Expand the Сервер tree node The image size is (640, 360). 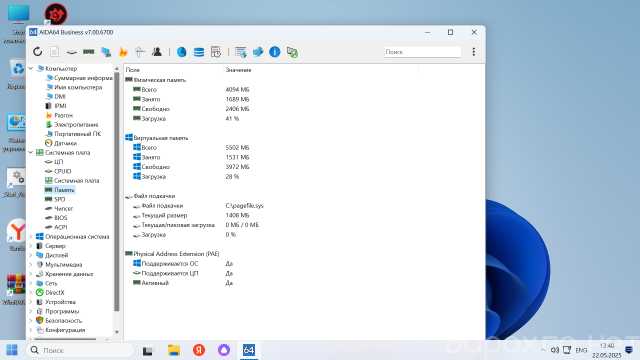tap(31, 246)
